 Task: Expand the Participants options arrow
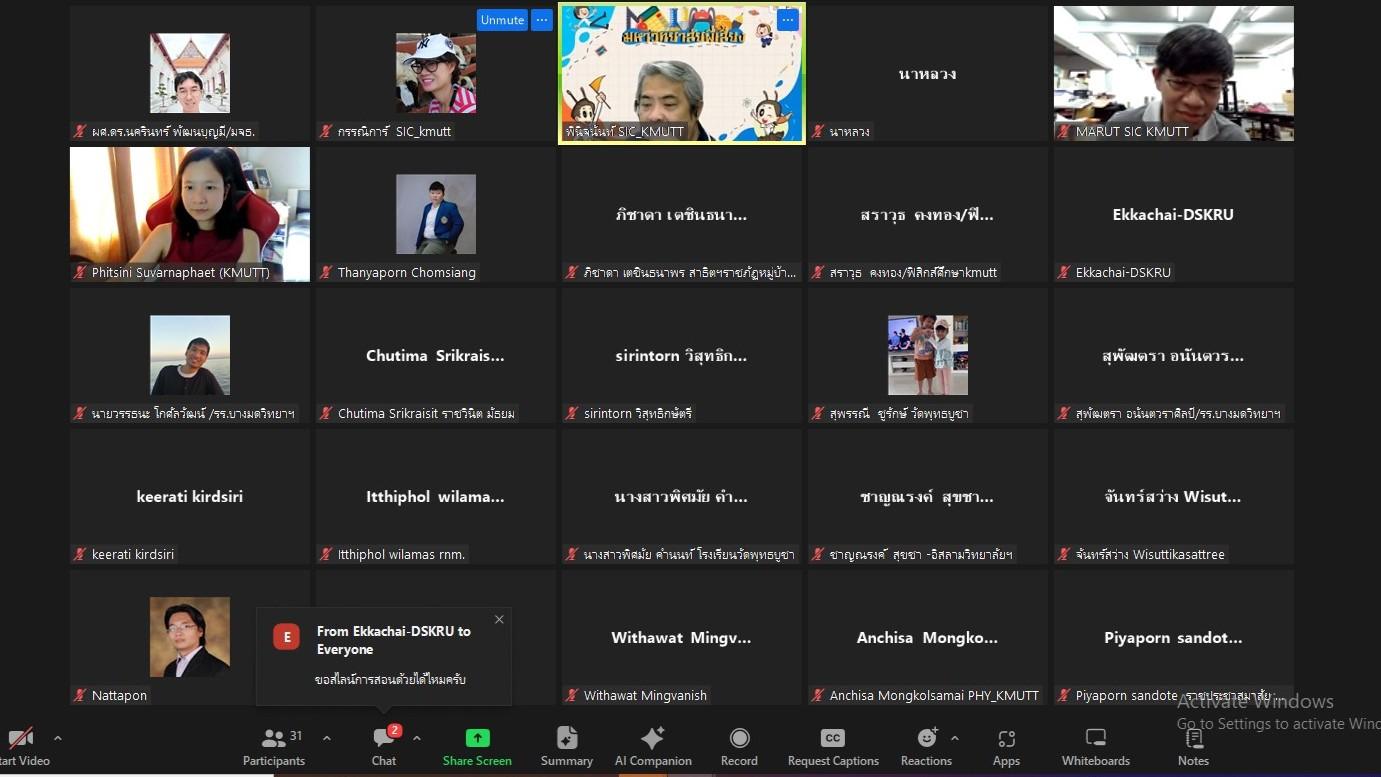click(326, 738)
